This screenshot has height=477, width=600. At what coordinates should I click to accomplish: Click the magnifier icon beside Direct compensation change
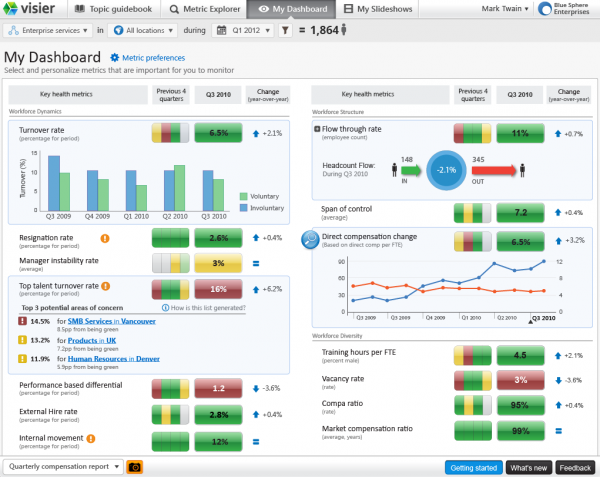(310, 240)
